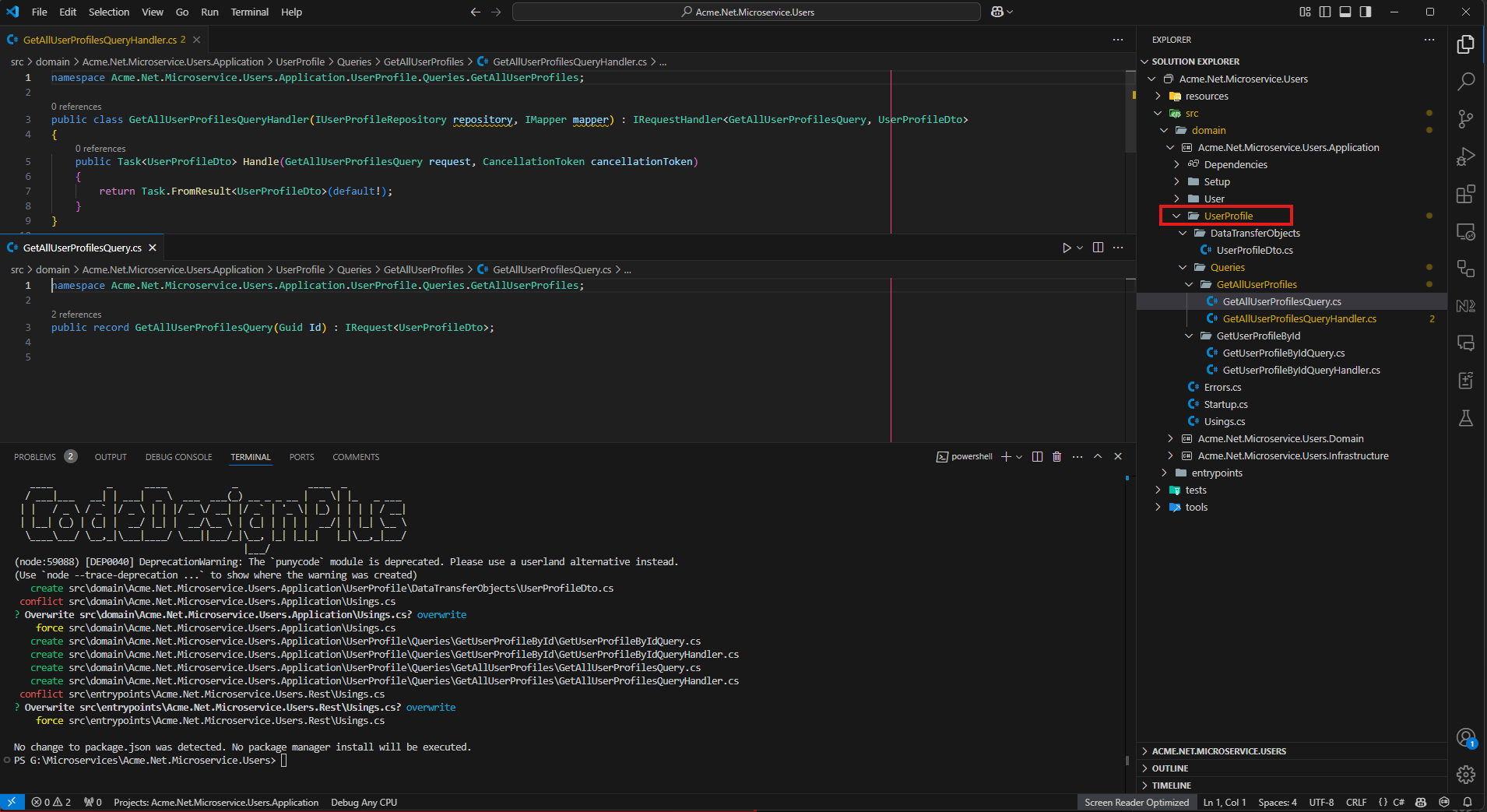
Task: Click the Projects status bar entry
Action: click(x=216, y=802)
